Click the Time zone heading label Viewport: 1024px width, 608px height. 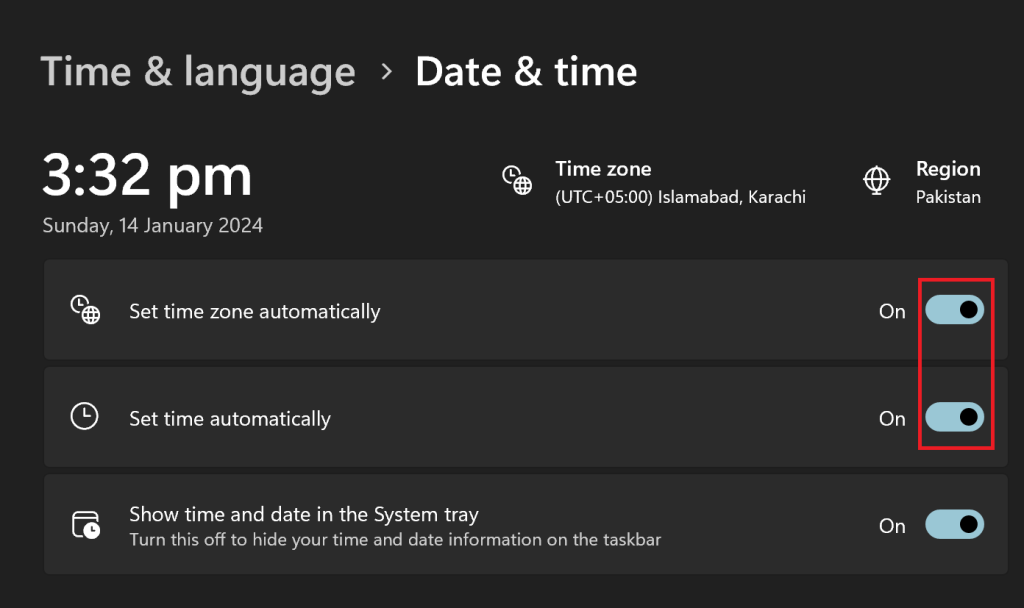click(603, 169)
